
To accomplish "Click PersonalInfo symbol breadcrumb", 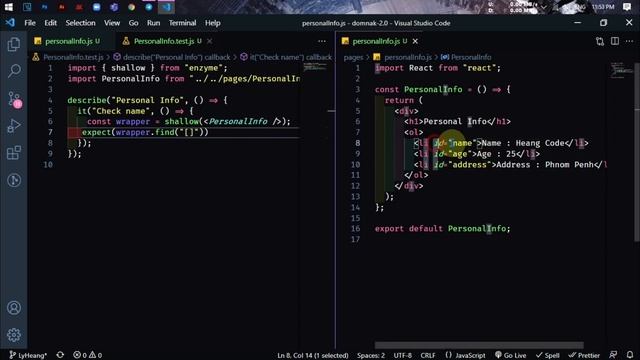I will click(466, 57).
